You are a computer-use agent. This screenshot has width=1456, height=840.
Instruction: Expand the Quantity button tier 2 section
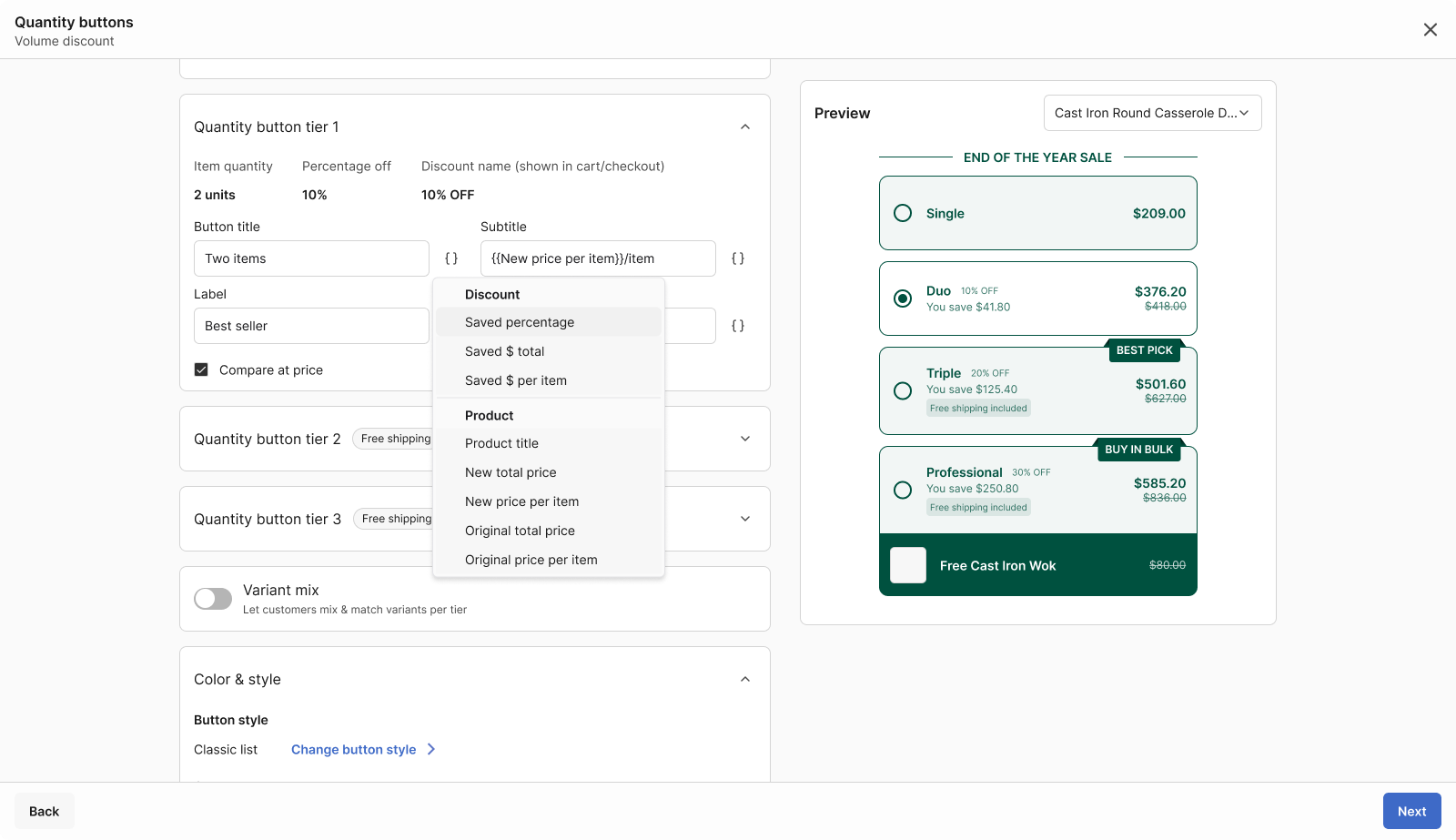coord(745,439)
